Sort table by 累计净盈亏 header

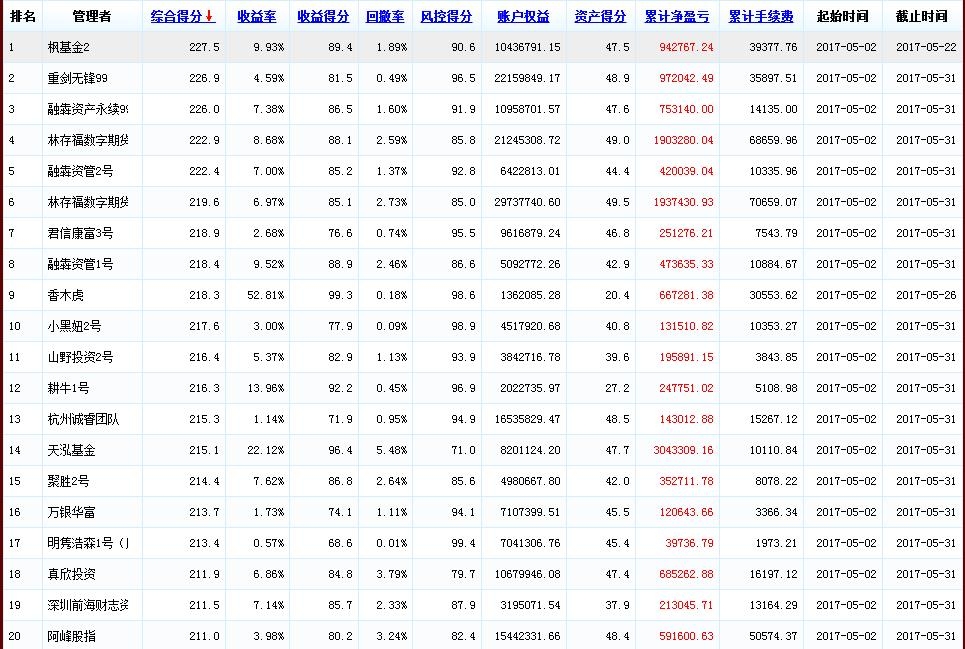click(x=677, y=17)
